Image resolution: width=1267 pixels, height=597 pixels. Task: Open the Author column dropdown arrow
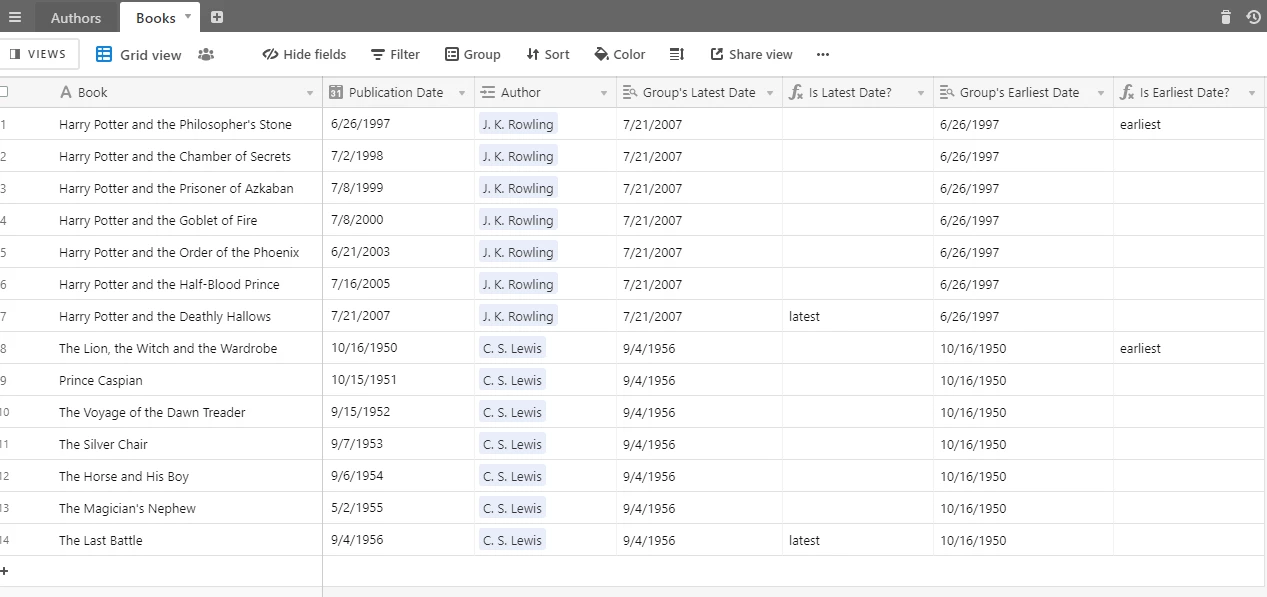(604, 93)
